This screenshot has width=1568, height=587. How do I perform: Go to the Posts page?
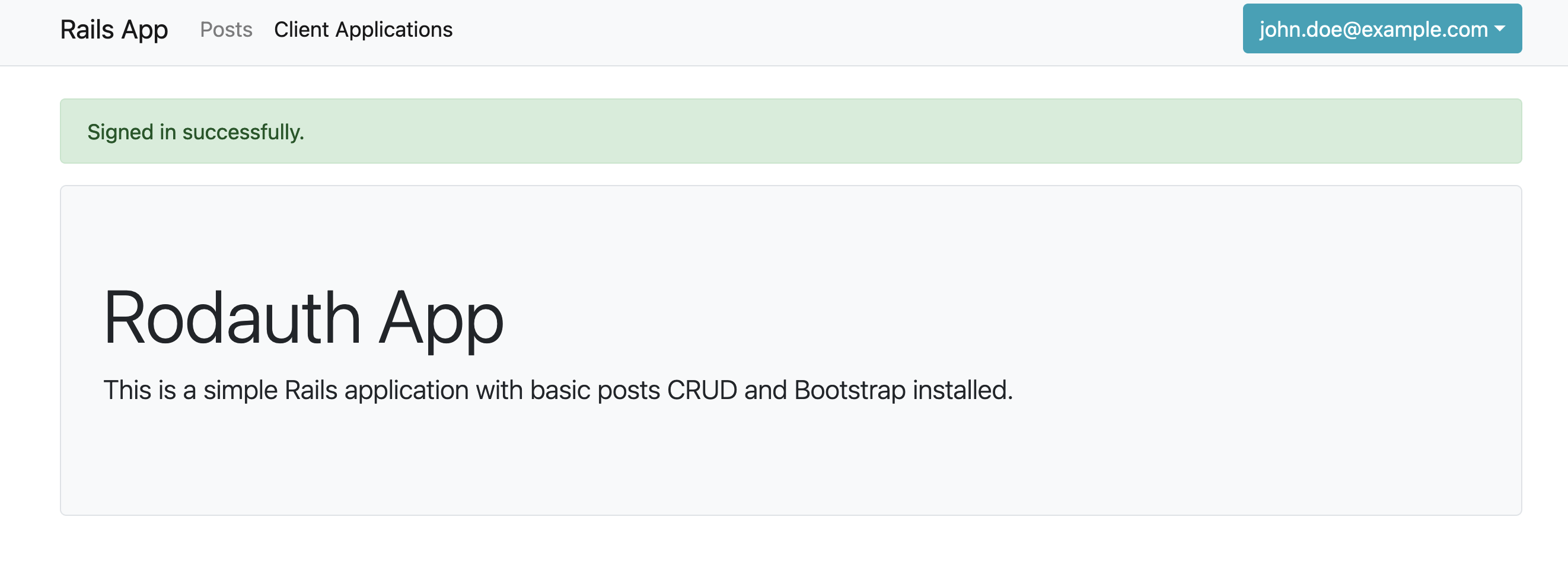click(x=226, y=30)
